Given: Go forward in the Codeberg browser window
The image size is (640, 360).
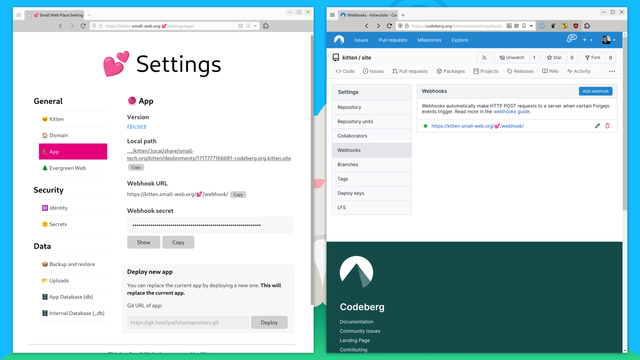Looking at the screenshot, I should click(x=378, y=26).
